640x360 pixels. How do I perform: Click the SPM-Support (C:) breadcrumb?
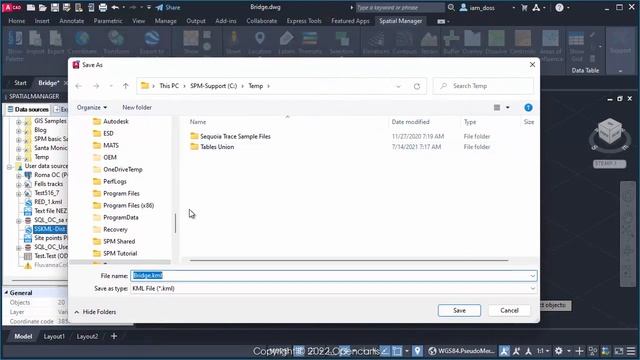point(213,86)
